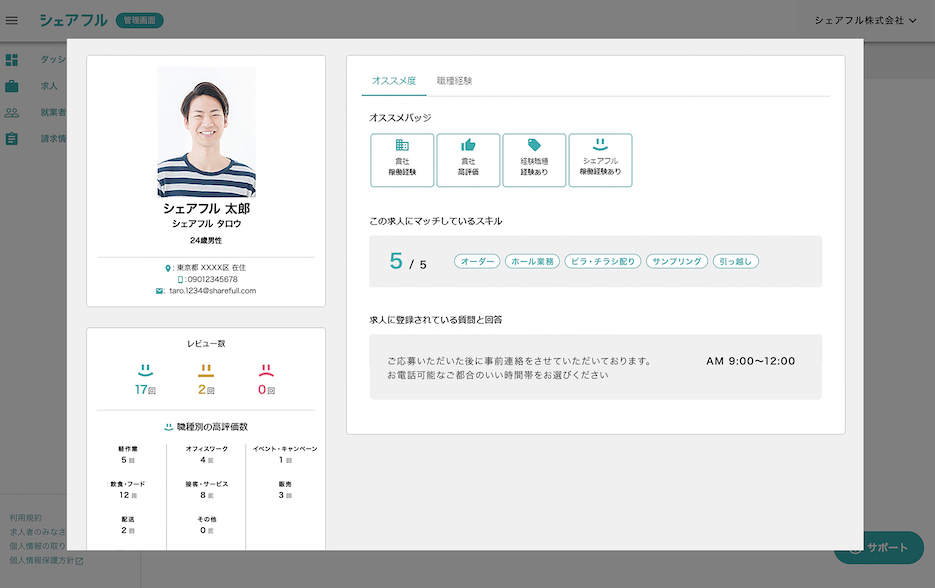Viewport: 935px width, 588px height.
Task: Expand the シェアフル株式会社 account dropdown
Action: 865,20
